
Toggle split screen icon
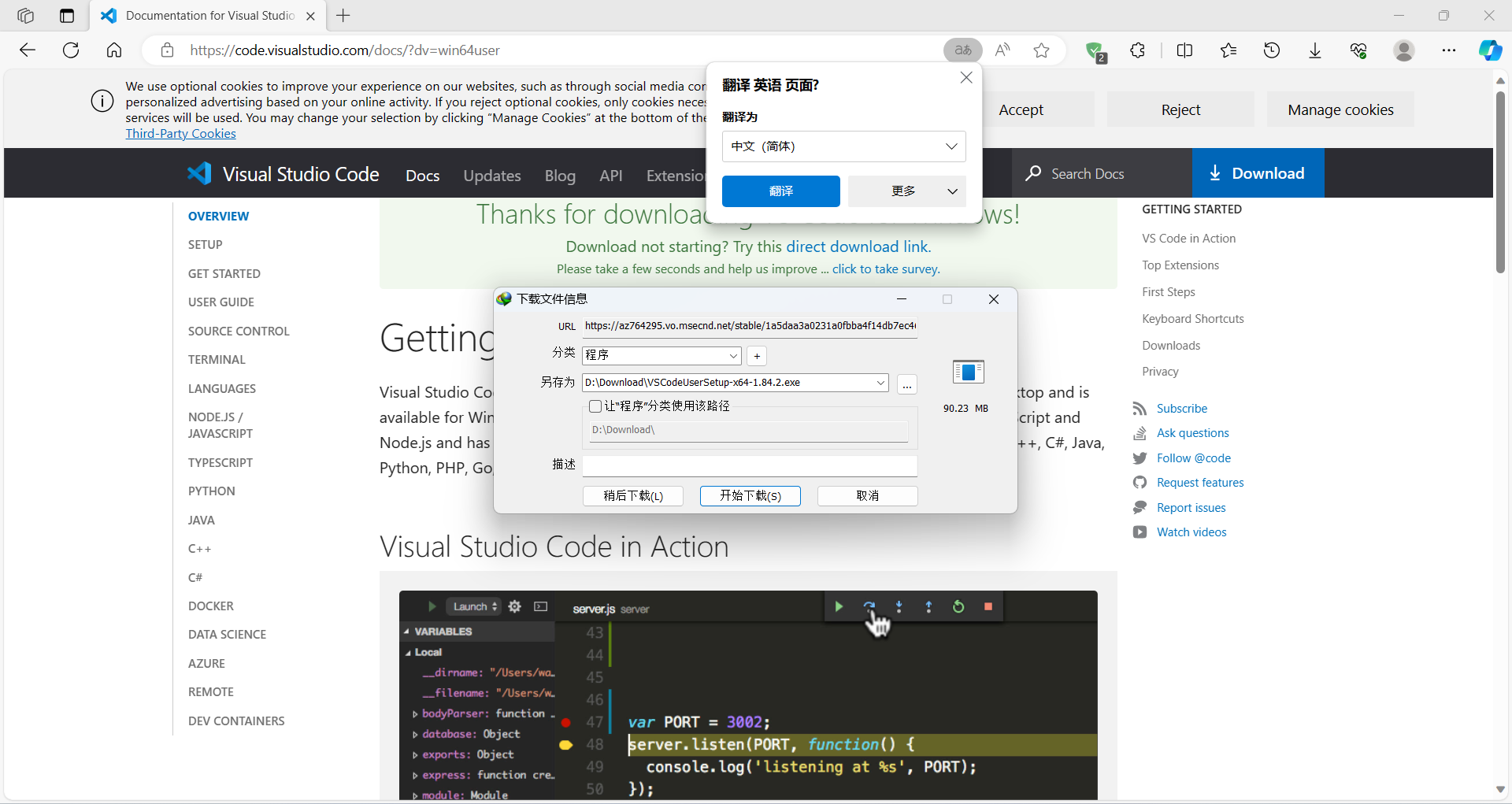[x=1184, y=50]
